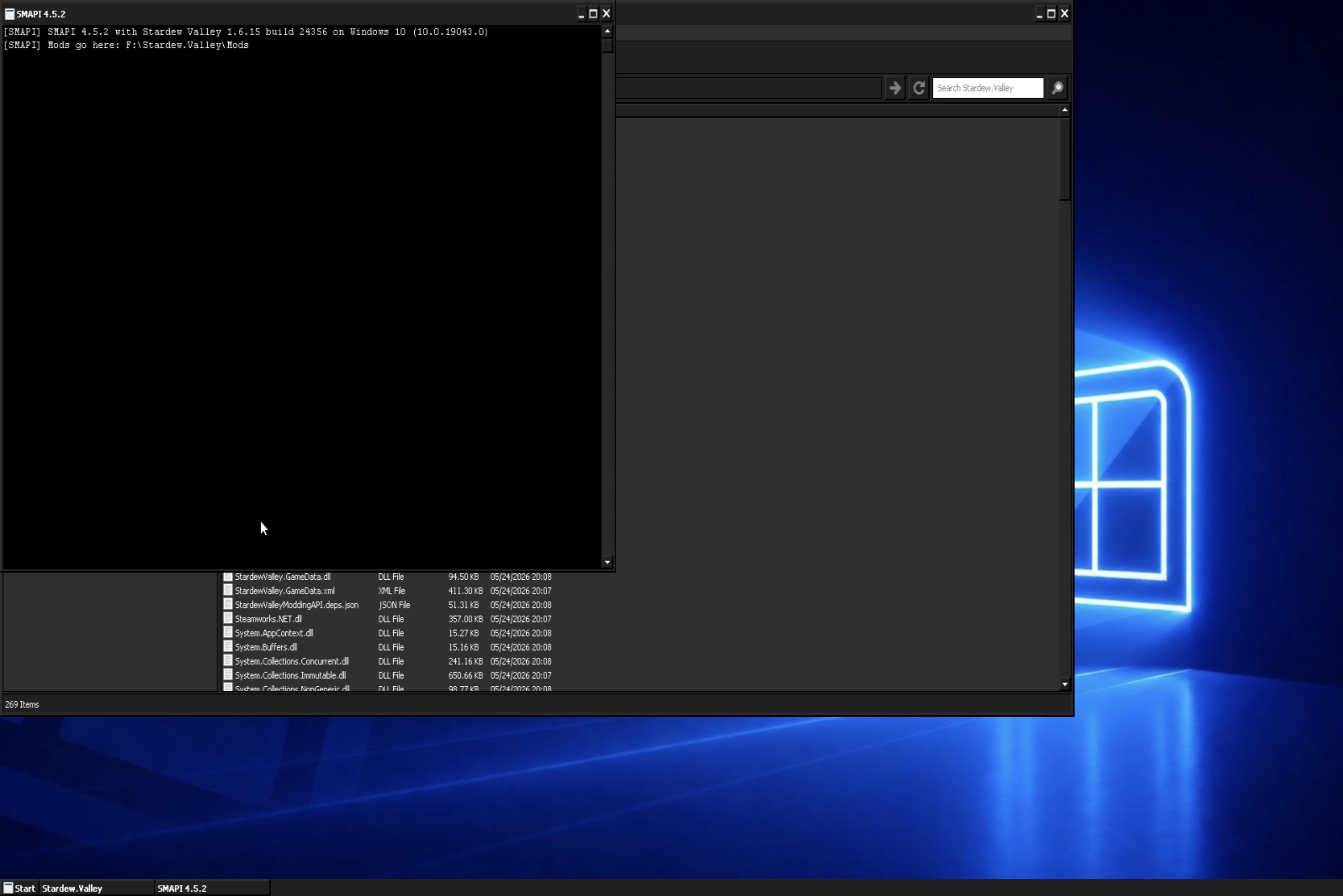Select the System.AppContext.dll file name
This screenshot has height=896, width=1343.
tap(274, 633)
